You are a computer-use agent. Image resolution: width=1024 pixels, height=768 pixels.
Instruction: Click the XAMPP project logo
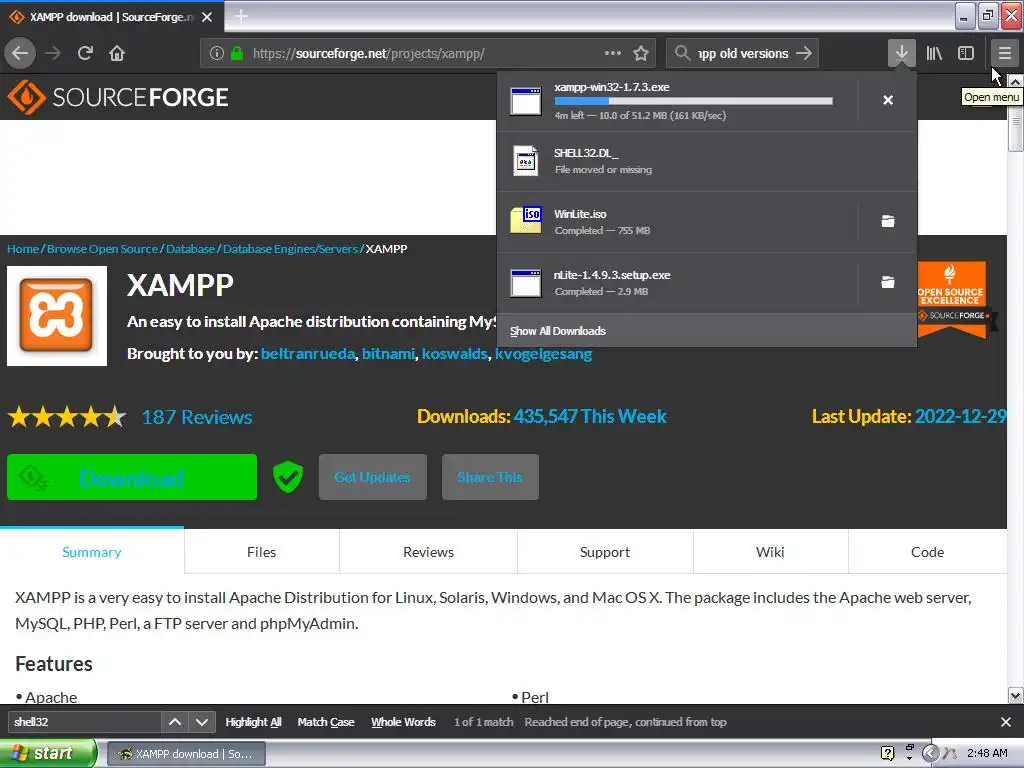pos(57,315)
